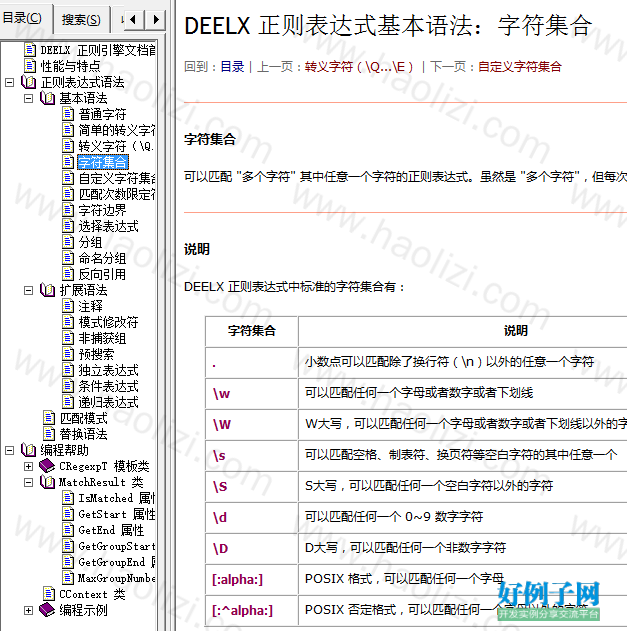Click the [:^alpha:] cell in the table
The height and width of the screenshot is (631, 627).
(252, 610)
